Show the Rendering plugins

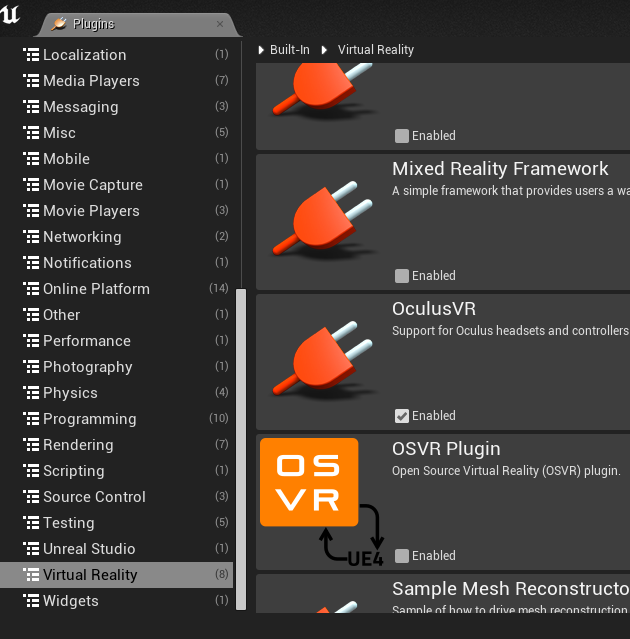(117, 445)
